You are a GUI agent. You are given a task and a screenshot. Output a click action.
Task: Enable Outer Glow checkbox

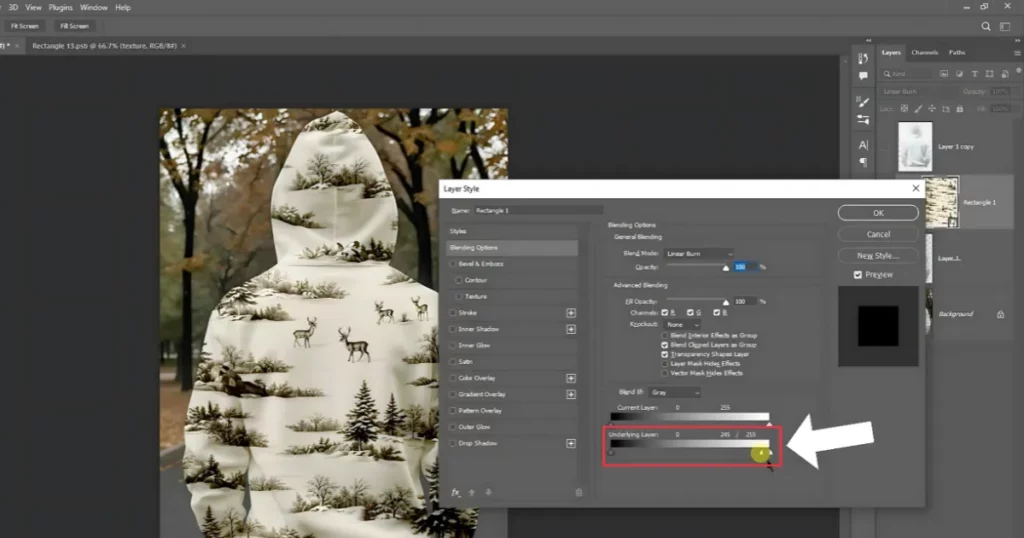click(453, 427)
